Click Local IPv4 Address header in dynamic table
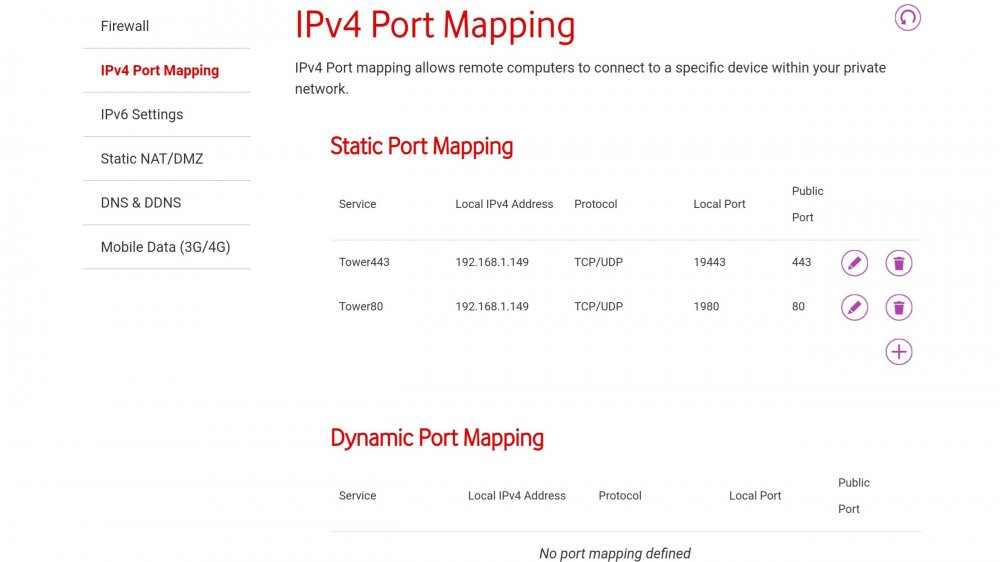This screenshot has width=1000, height=562. (517, 496)
